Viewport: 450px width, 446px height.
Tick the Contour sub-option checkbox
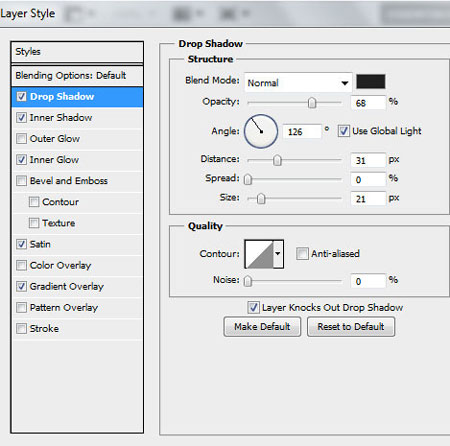click(34, 202)
